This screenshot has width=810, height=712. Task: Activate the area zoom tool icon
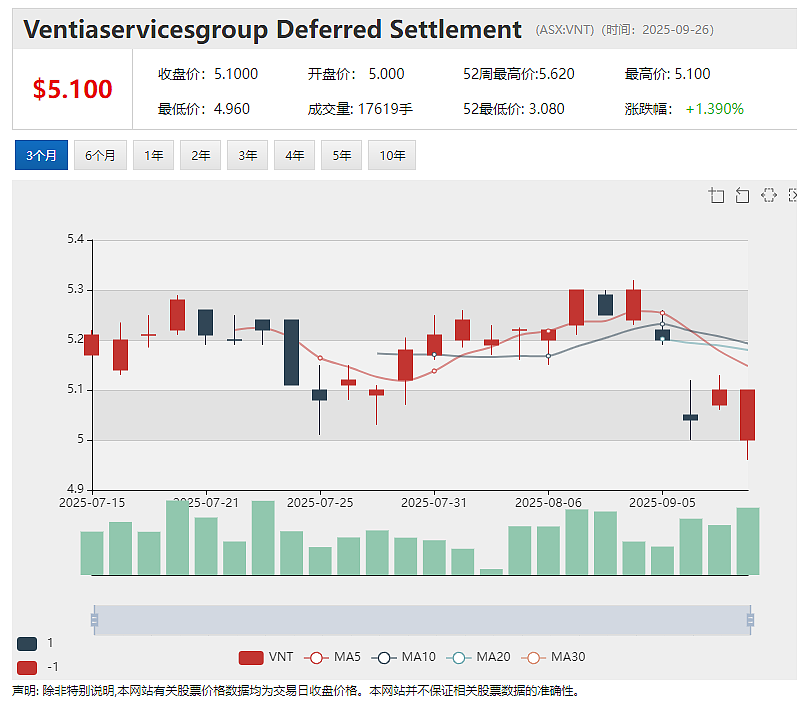tap(716, 195)
